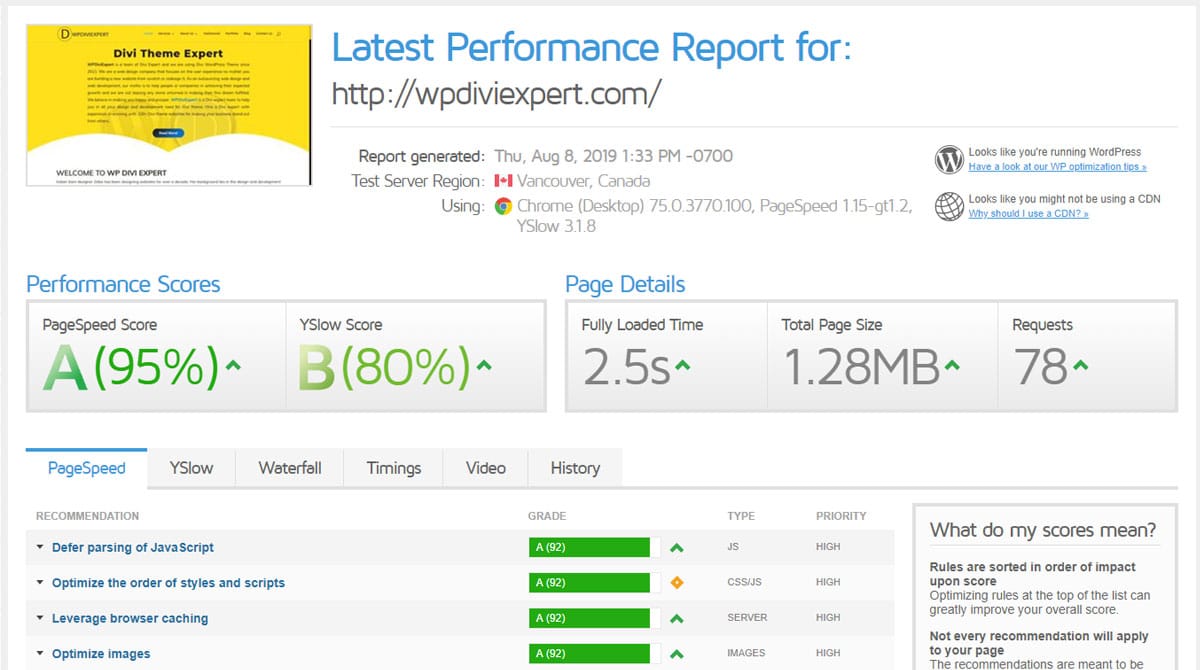This screenshot has height=670, width=1200.
Task: Click the CDN globe icon
Action: tap(948, 206)
